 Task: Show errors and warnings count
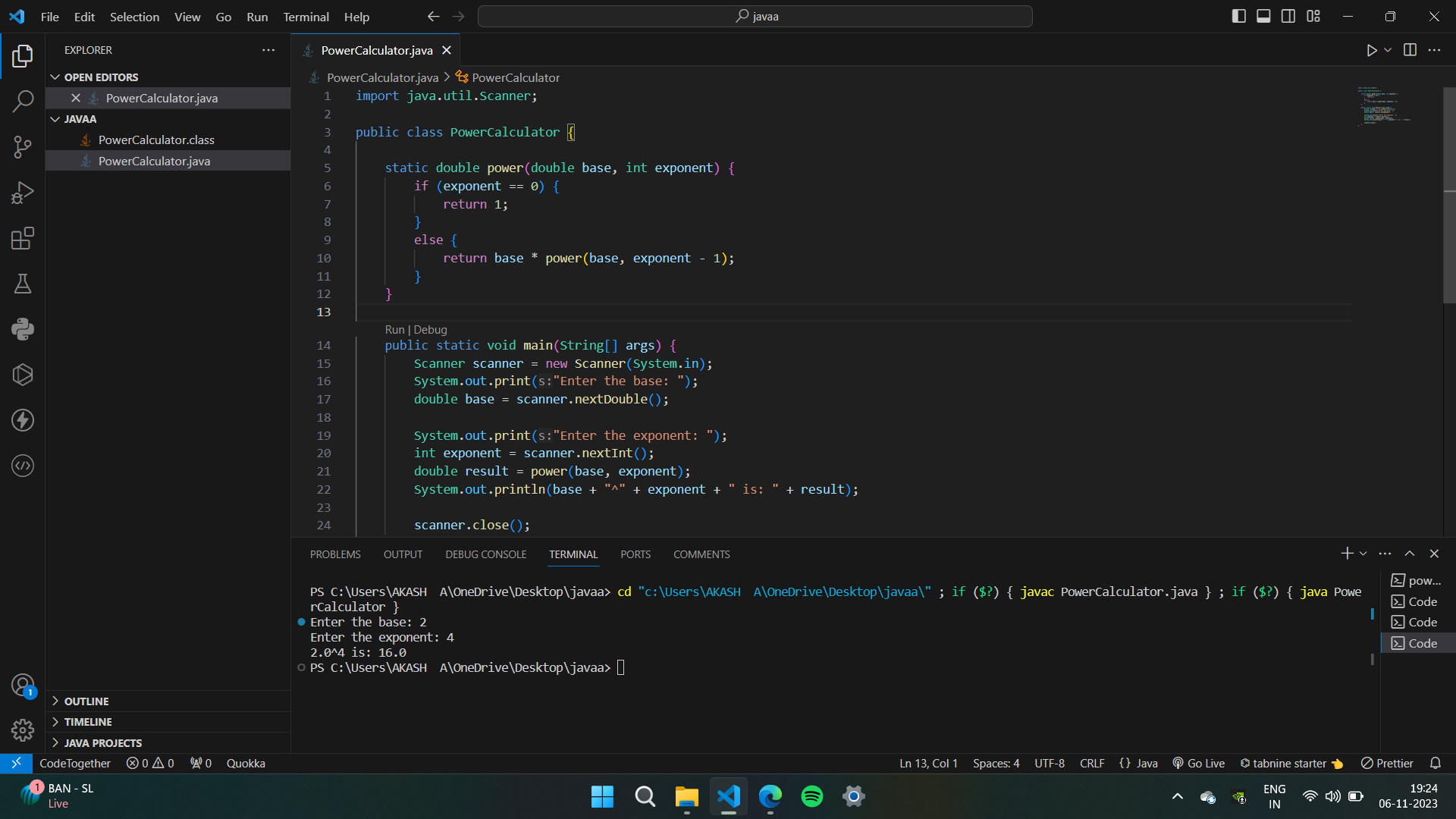(150, 764)
